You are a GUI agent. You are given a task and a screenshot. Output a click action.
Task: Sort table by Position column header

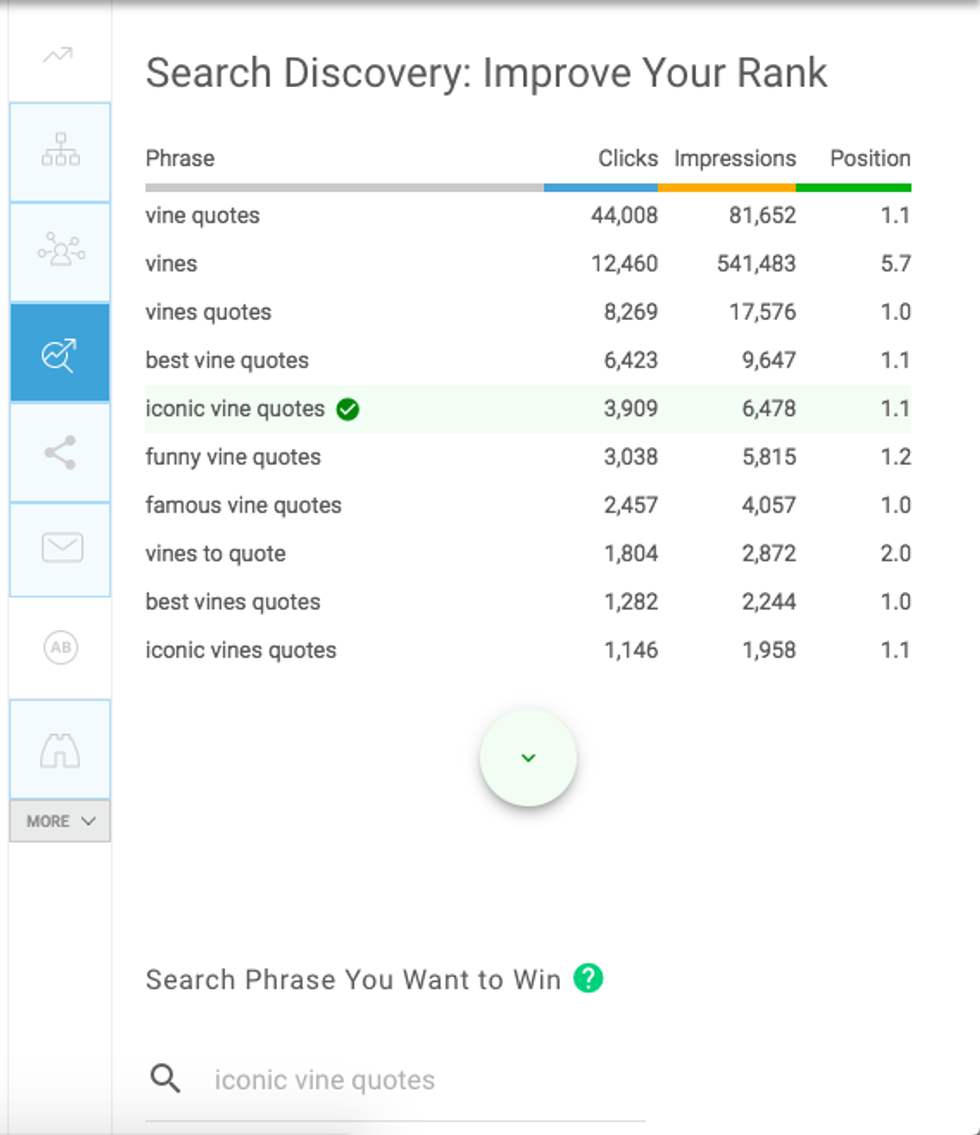pos(869,158)
